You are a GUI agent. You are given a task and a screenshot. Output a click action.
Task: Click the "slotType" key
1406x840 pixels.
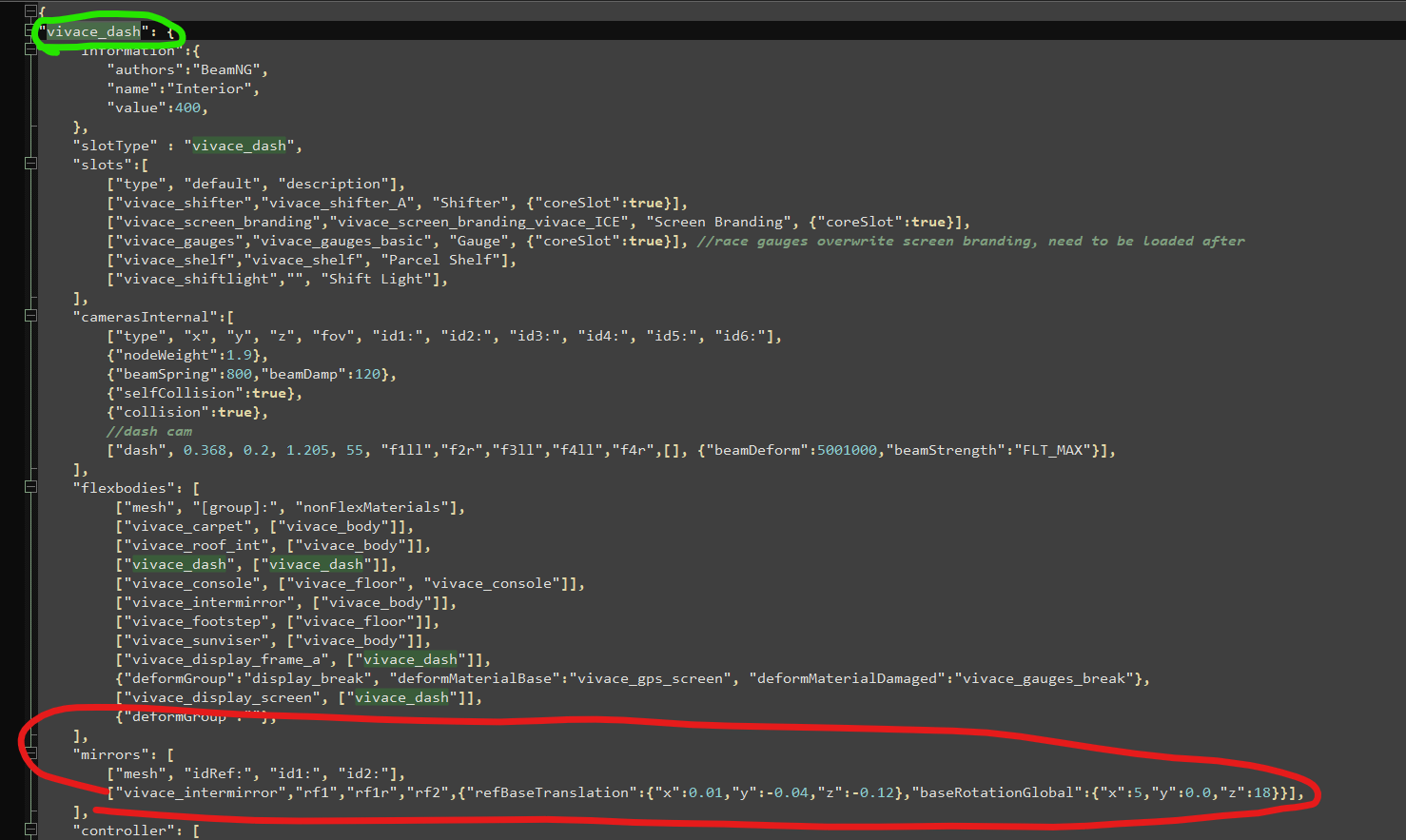click(115, 146)
